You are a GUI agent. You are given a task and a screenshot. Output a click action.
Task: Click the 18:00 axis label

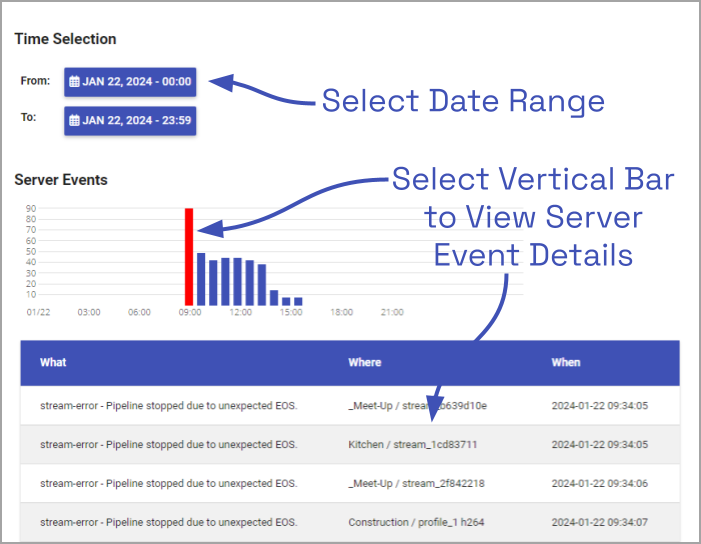pos(342,312)
